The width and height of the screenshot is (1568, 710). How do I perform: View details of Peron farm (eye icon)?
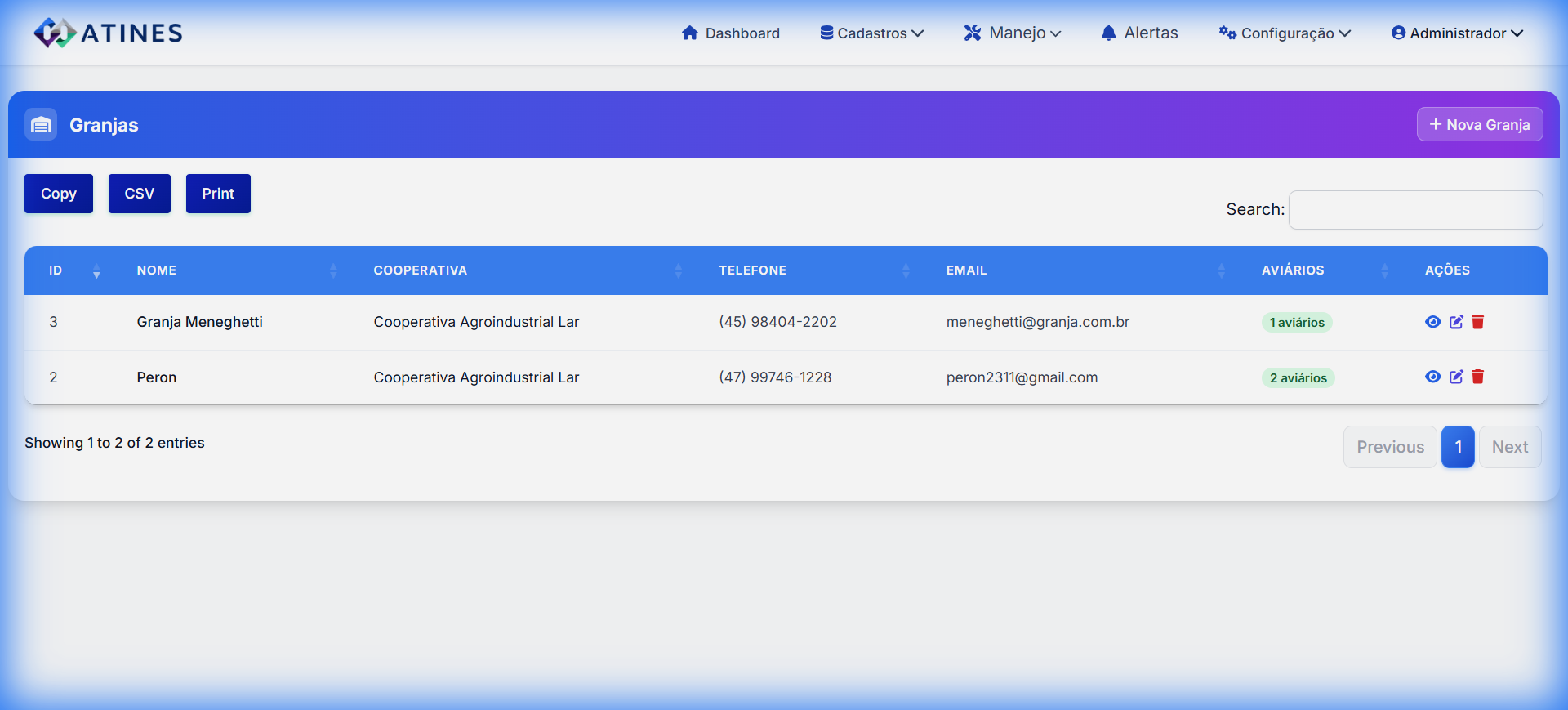(x=1432, y=377)
